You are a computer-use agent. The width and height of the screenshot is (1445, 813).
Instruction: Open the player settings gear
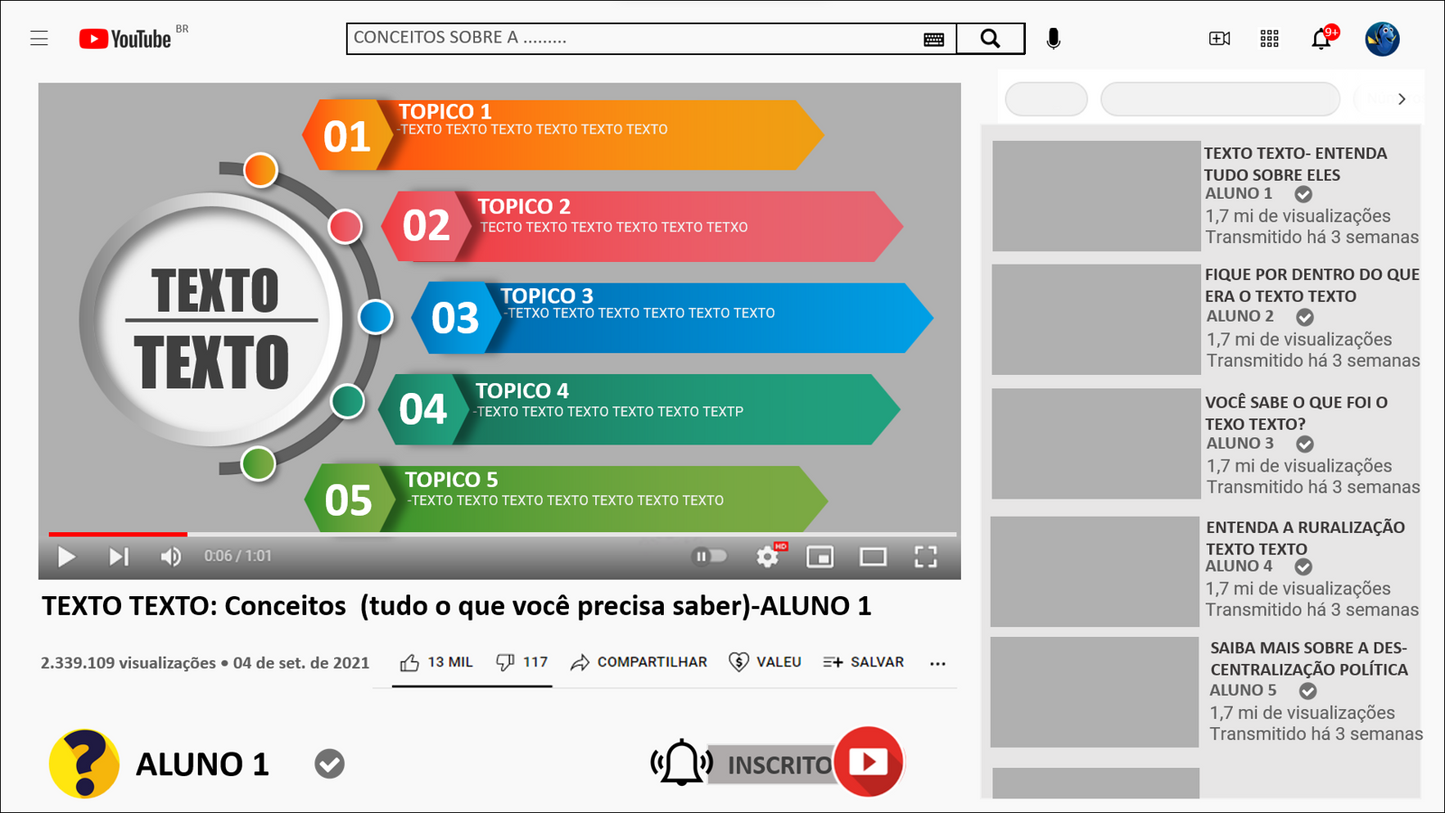[768, 557]
